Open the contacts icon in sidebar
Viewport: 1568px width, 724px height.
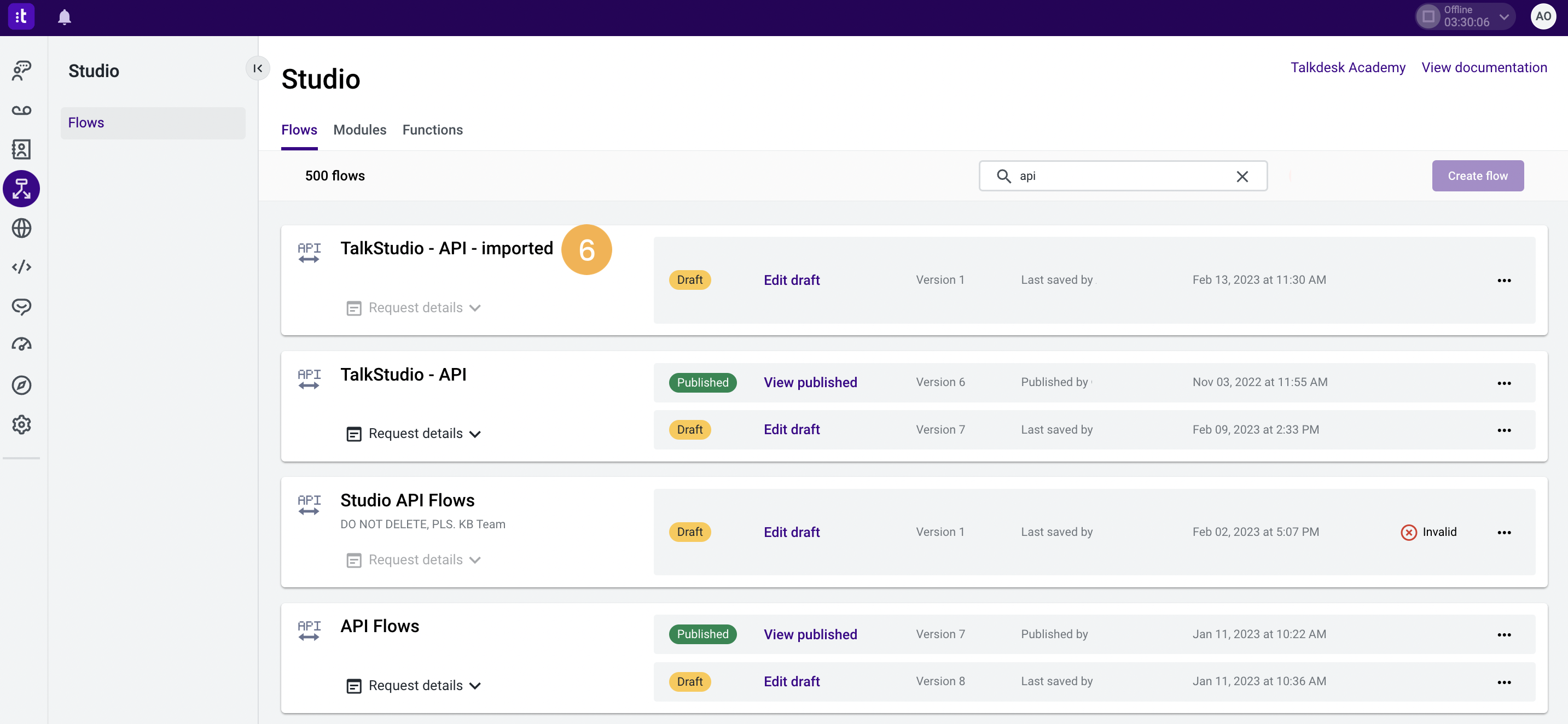tap(21, 149)
